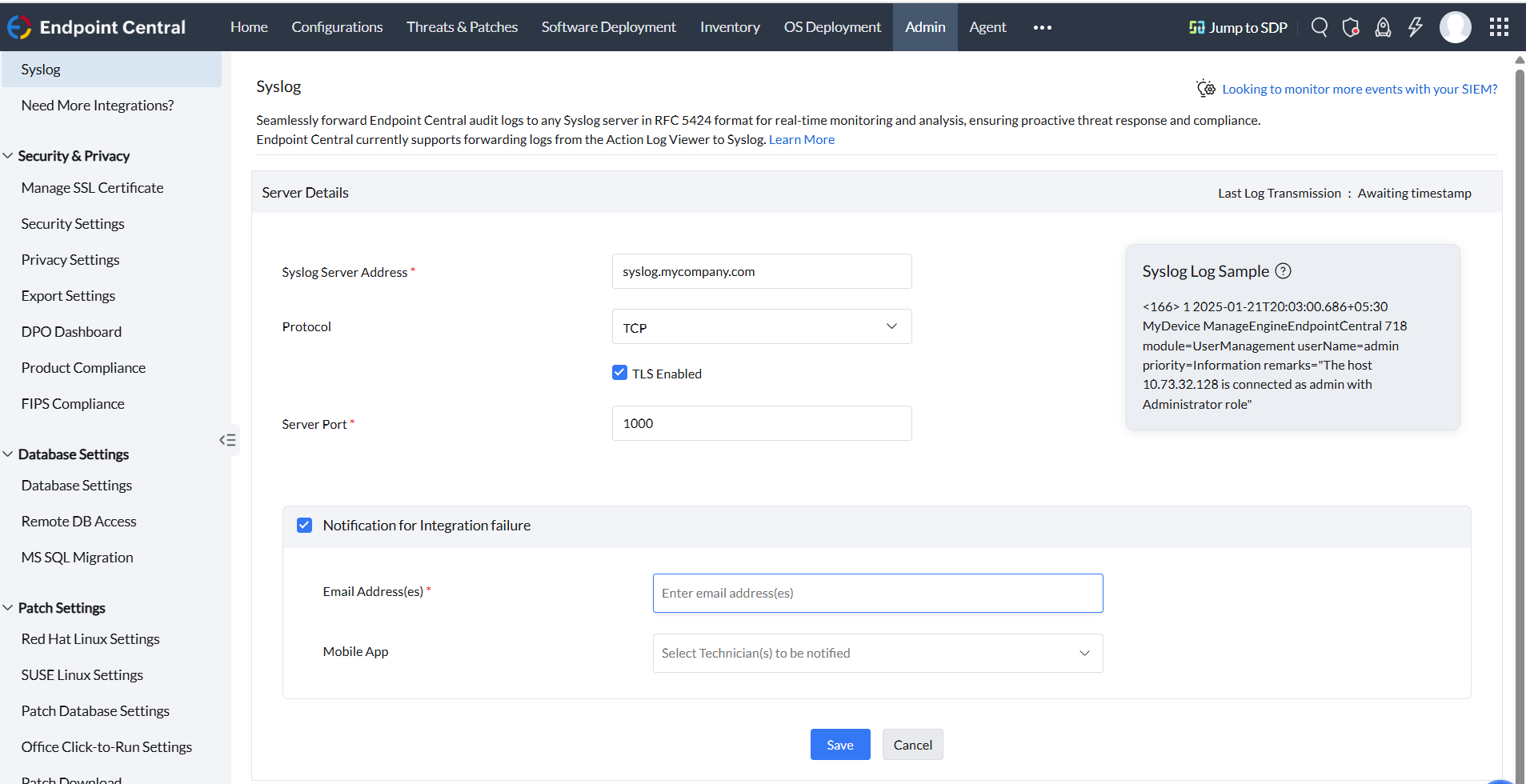Switch to the Inventory tab
Viewport: 1526px width, 784px height.
[x=730, y=27]
